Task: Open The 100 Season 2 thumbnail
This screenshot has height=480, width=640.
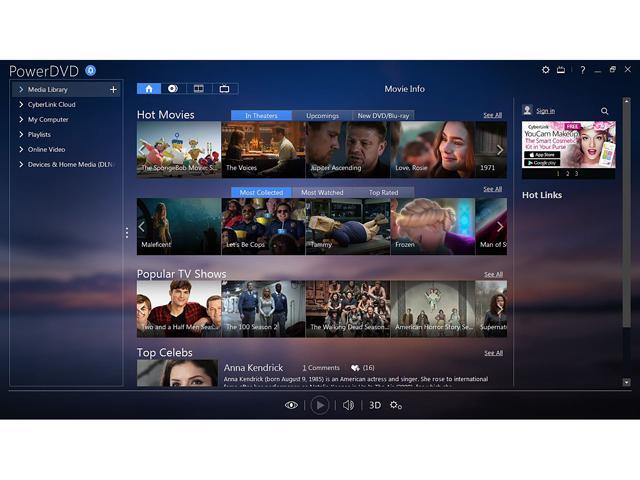Action: [263, 309]
